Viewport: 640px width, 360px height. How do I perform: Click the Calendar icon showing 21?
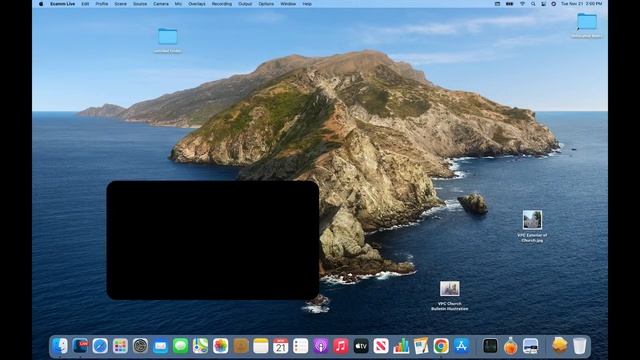click(x=280, y=346)
